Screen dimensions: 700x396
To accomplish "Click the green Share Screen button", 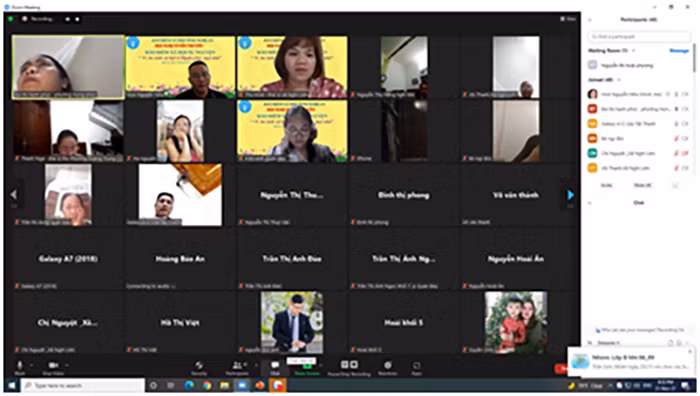I will 307,368.
